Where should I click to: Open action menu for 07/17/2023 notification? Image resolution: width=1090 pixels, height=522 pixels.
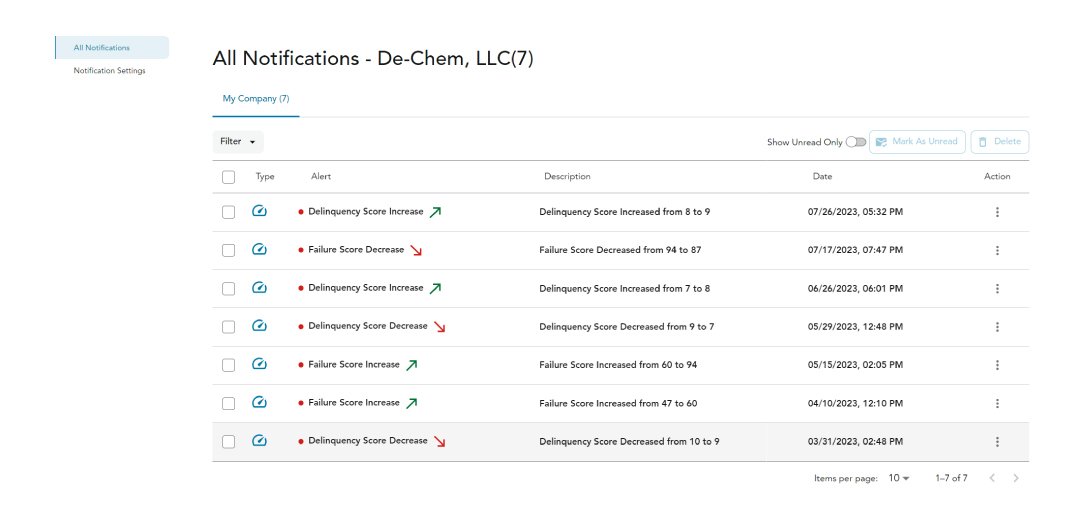pos(997,250)
